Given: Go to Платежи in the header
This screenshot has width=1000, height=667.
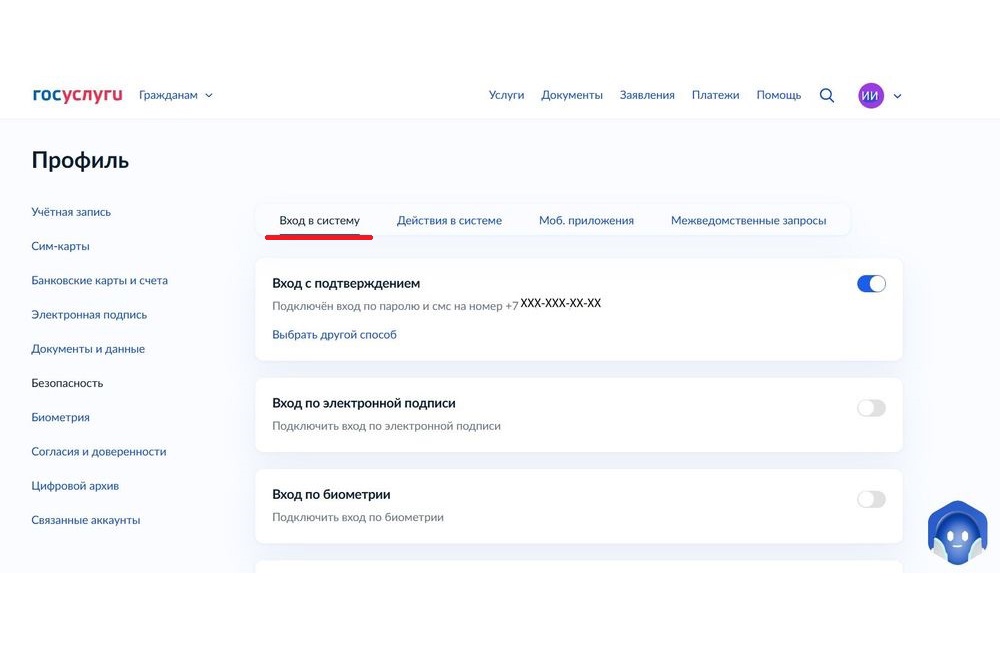Looking at the screenshot, I should click(x=715, y=95).
